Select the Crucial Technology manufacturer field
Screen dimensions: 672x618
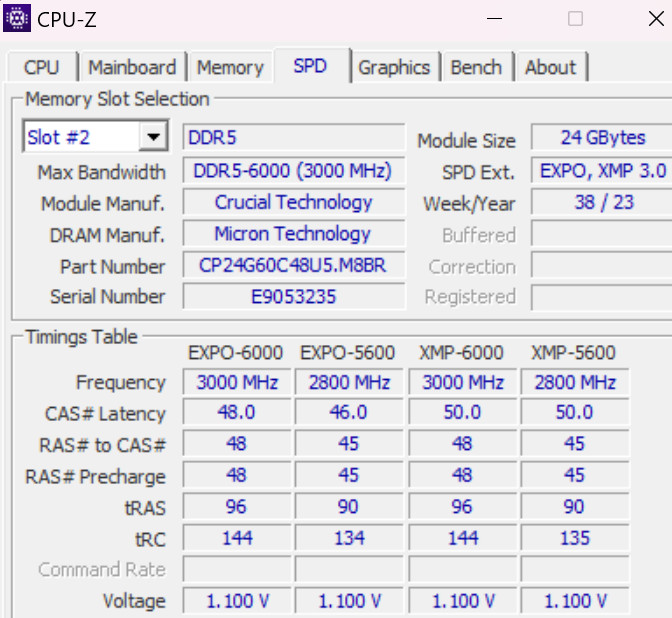click(294, 202)
